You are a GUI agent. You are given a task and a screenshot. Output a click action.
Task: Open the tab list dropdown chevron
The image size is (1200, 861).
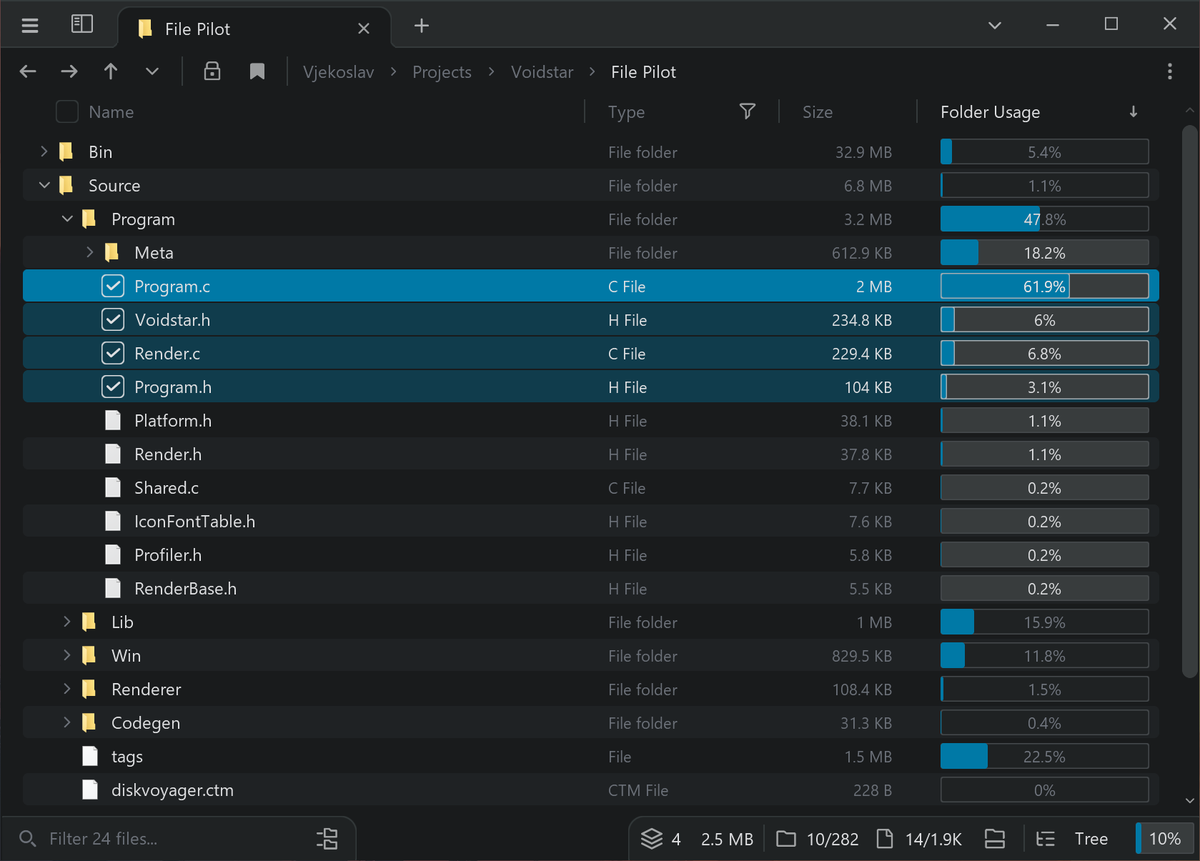[994, 25]
